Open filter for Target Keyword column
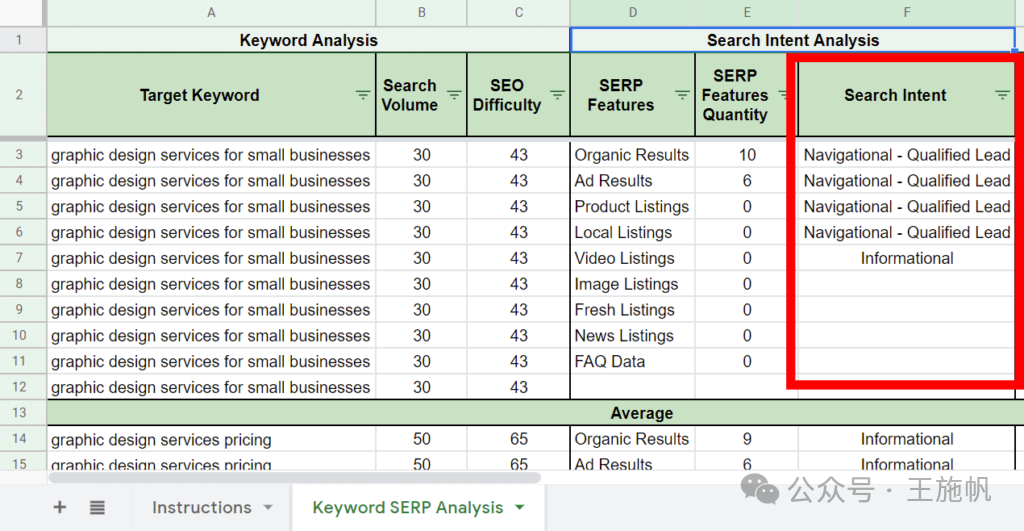Image resolution: width=1024 pixels, height=531 pixels. pyautogui.click(x=362, y=95)
